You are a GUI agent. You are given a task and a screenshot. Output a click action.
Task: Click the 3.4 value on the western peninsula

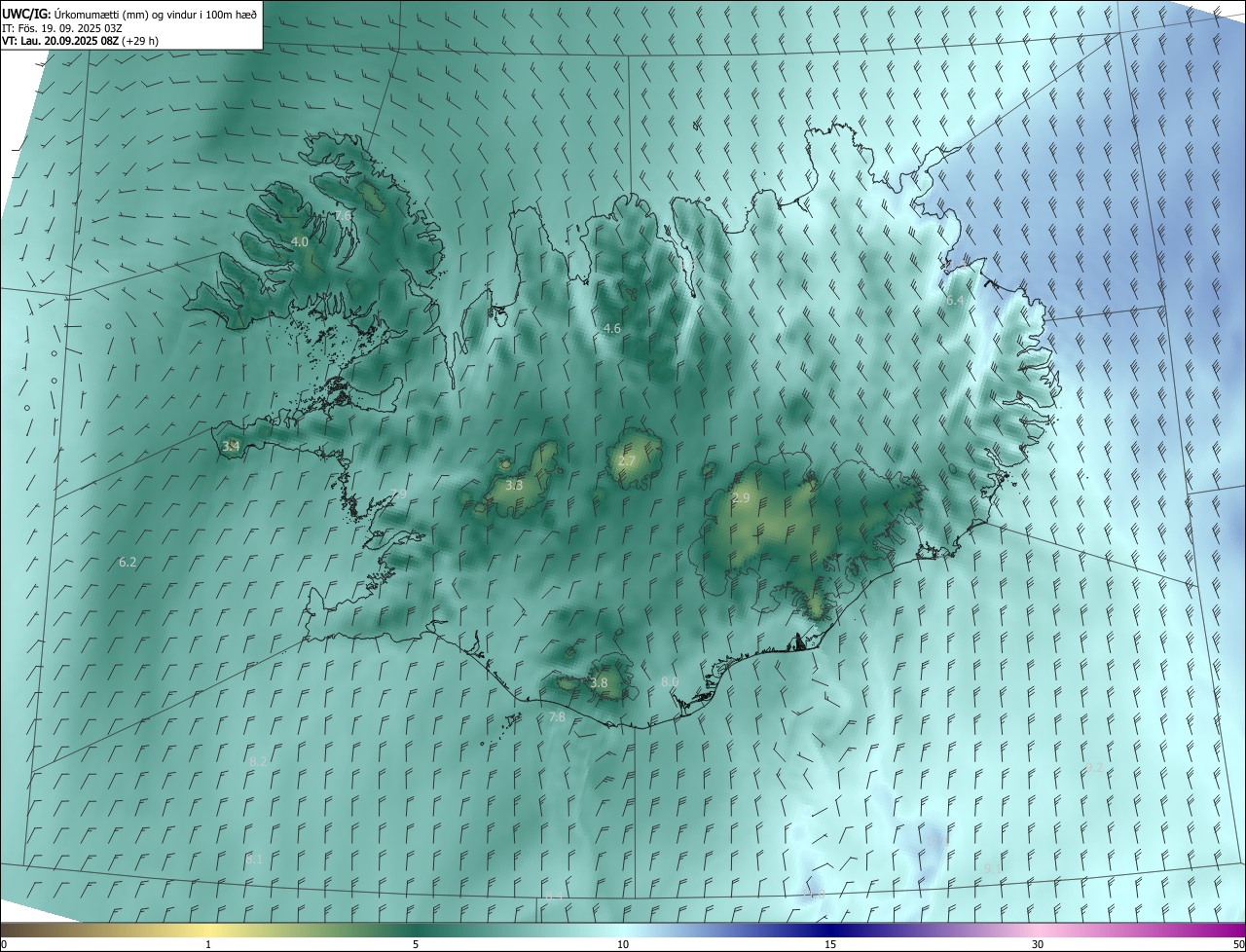pos(231,447)
